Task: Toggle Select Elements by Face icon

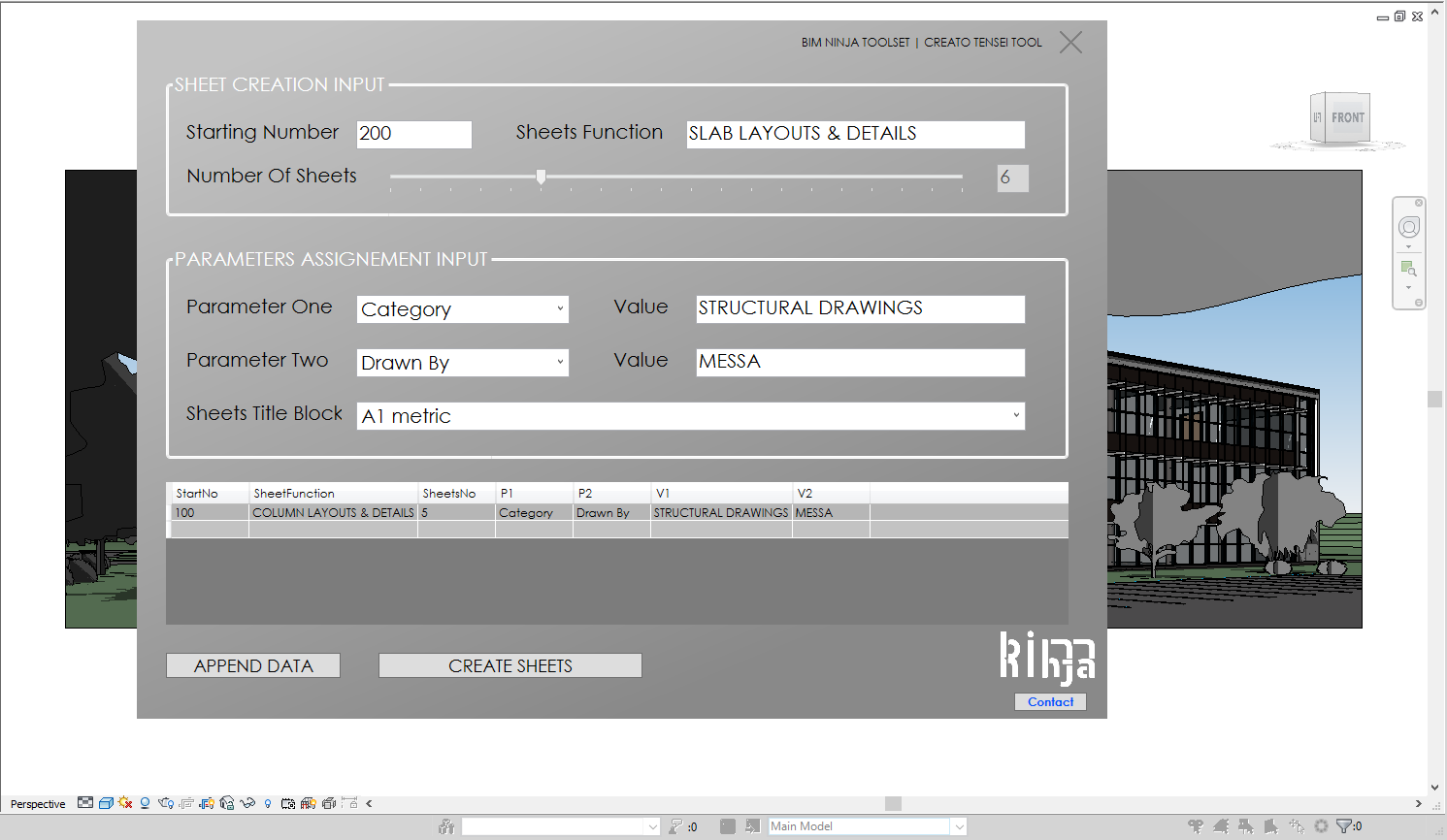Action: click(x=1271, y=826)
